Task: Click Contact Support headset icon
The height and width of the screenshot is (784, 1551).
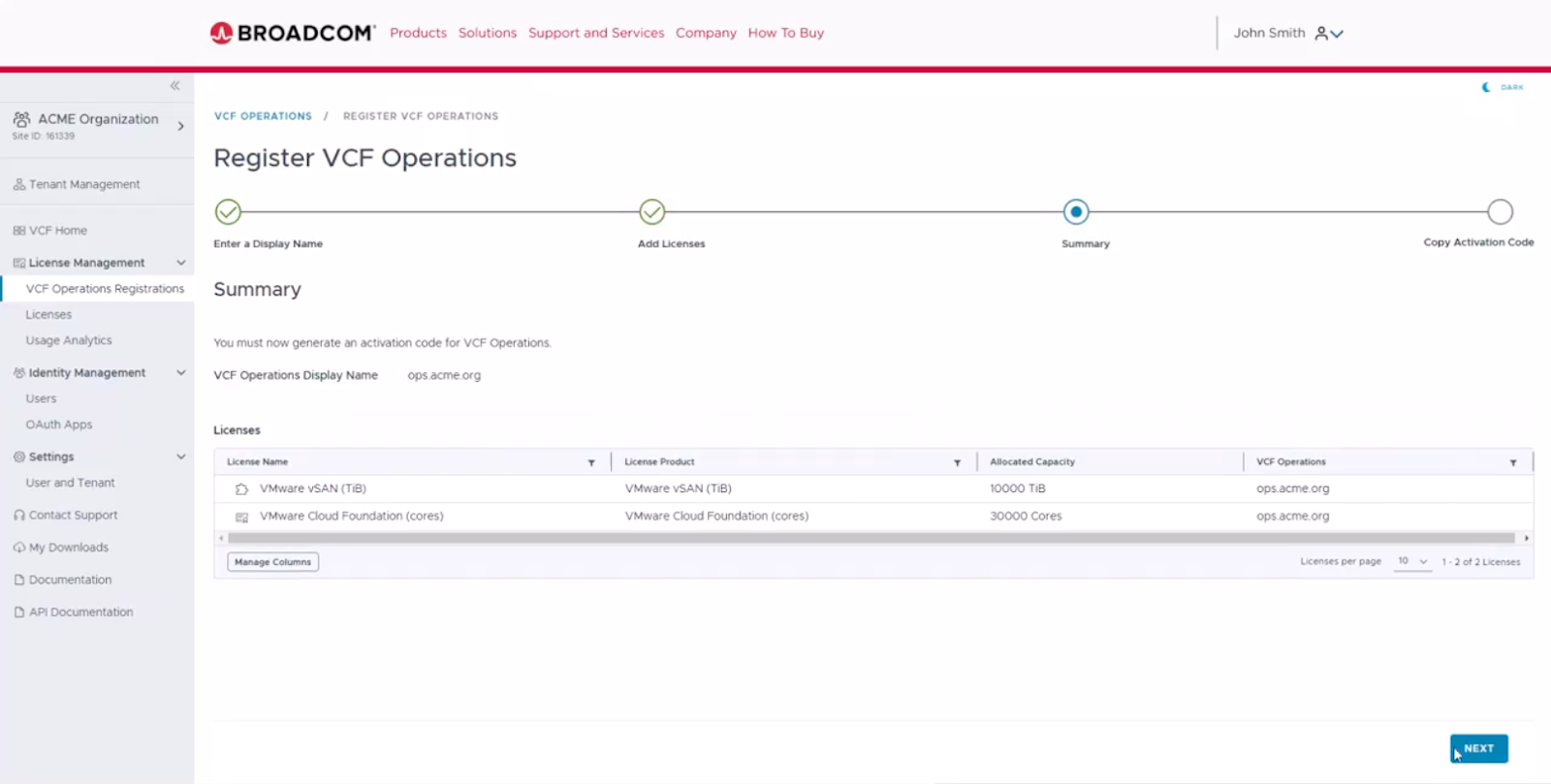Action: point(19,516)
